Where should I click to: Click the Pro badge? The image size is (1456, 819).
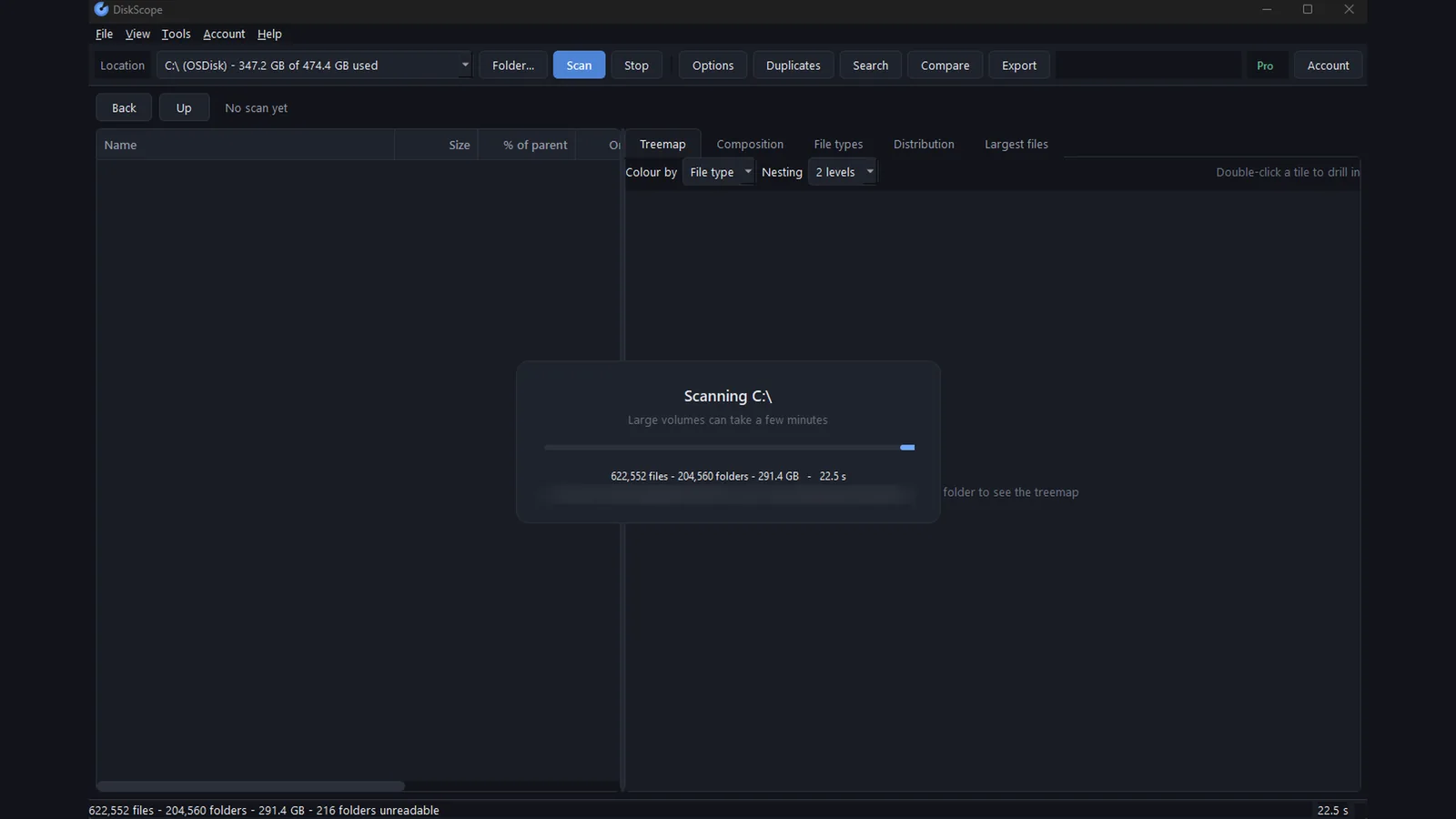point(1265,66)
